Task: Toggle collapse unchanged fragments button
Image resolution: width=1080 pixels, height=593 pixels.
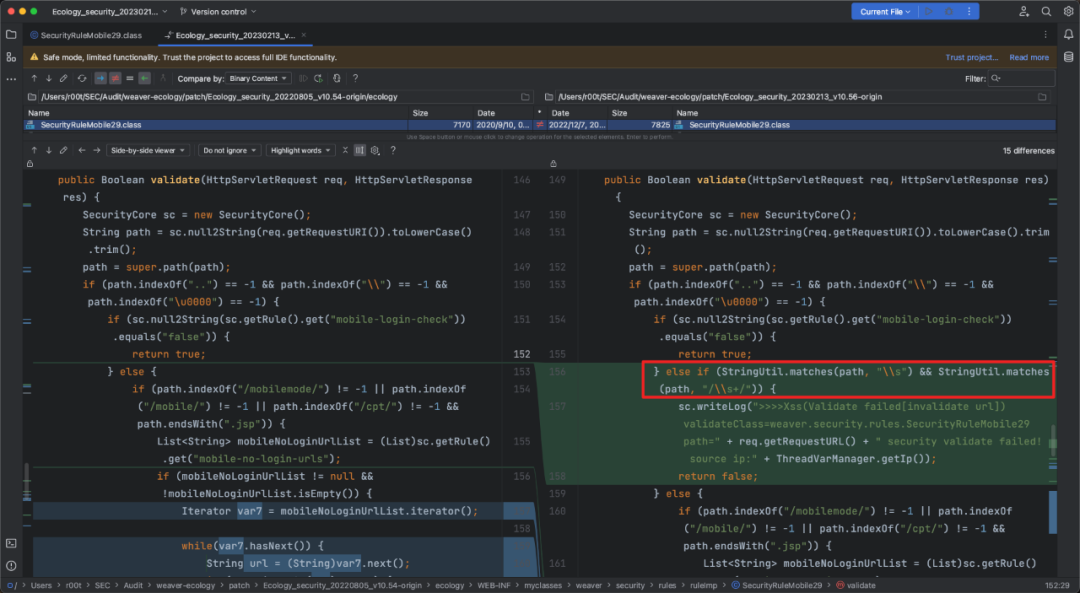Action: tap(345, 150)
